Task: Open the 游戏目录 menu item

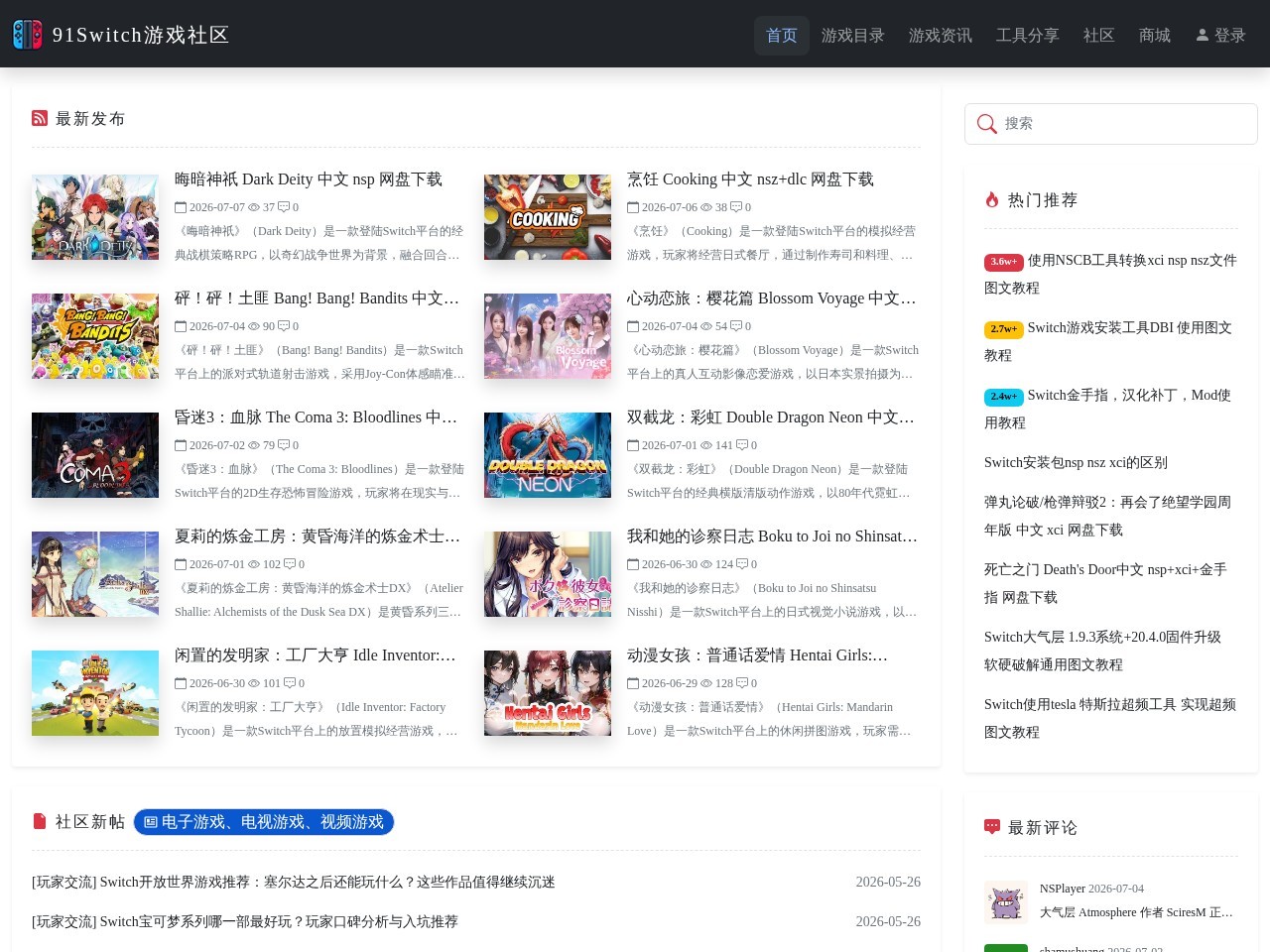Action: point(853,36)
